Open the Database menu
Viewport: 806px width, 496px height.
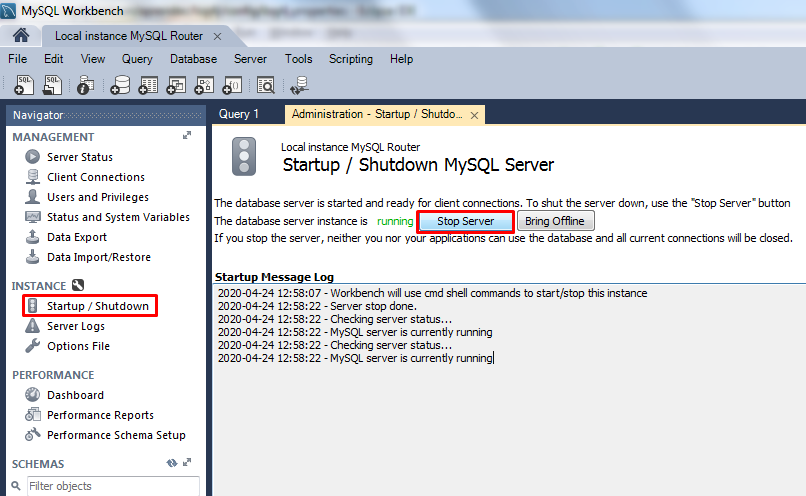(x=193, y=59)
